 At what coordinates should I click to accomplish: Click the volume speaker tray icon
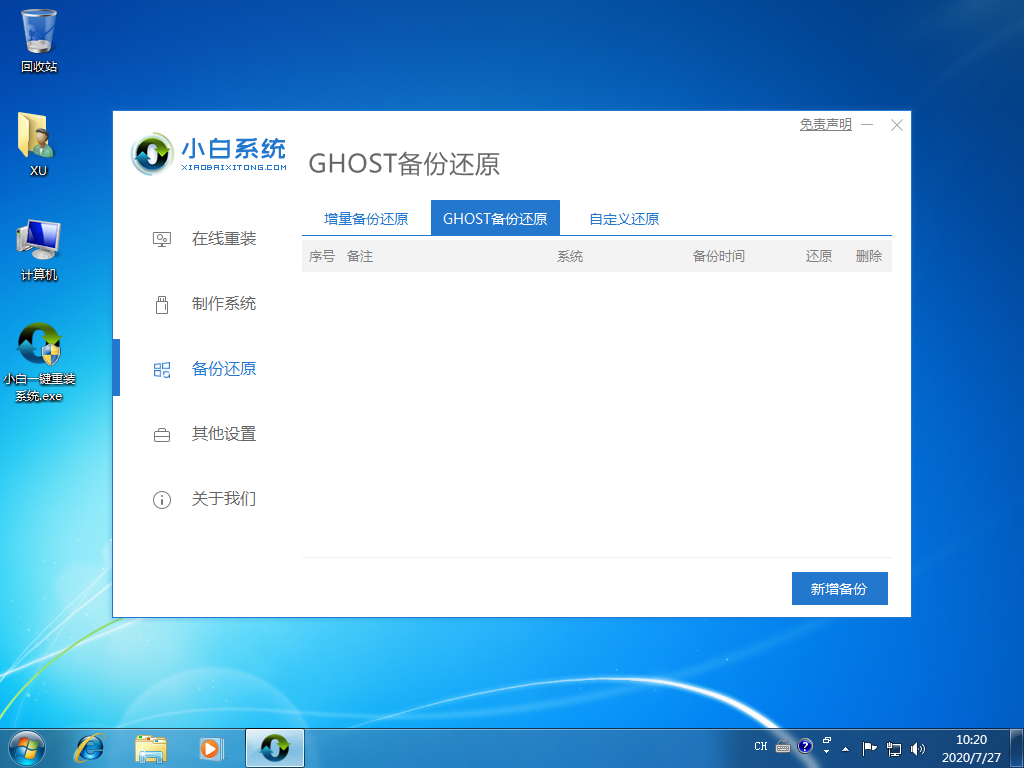pyautogui.click(x=916, y=746)
